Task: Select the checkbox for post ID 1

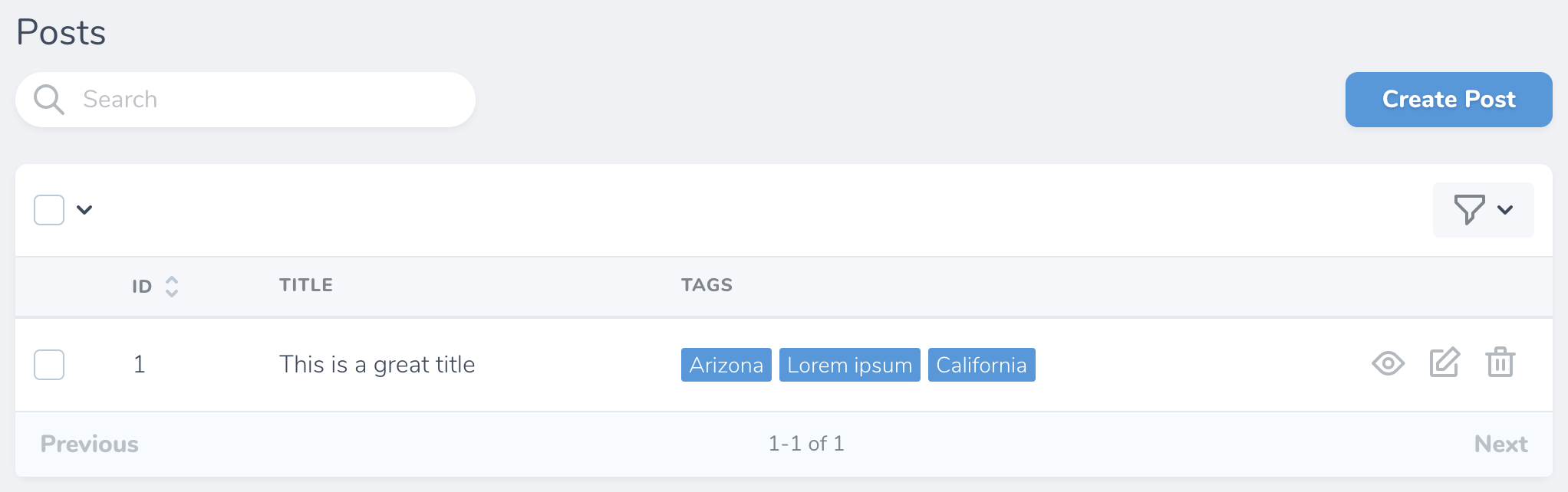Action: point(48,365)
